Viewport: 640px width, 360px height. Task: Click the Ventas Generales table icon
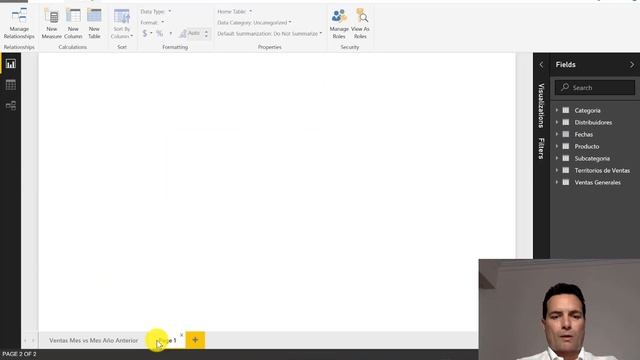(x=566, y=182)
